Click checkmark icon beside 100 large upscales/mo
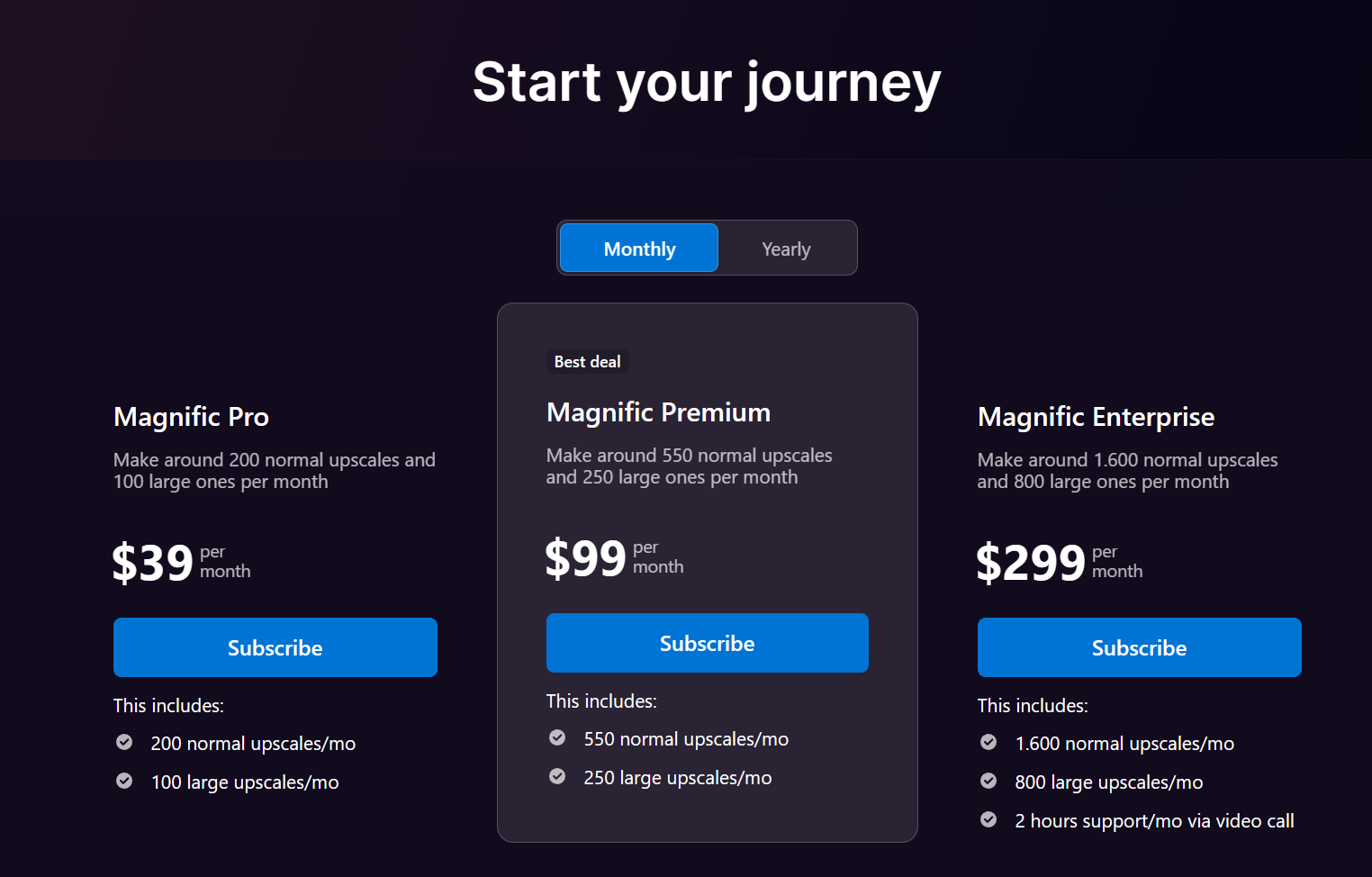 click(x=124, y=781)
